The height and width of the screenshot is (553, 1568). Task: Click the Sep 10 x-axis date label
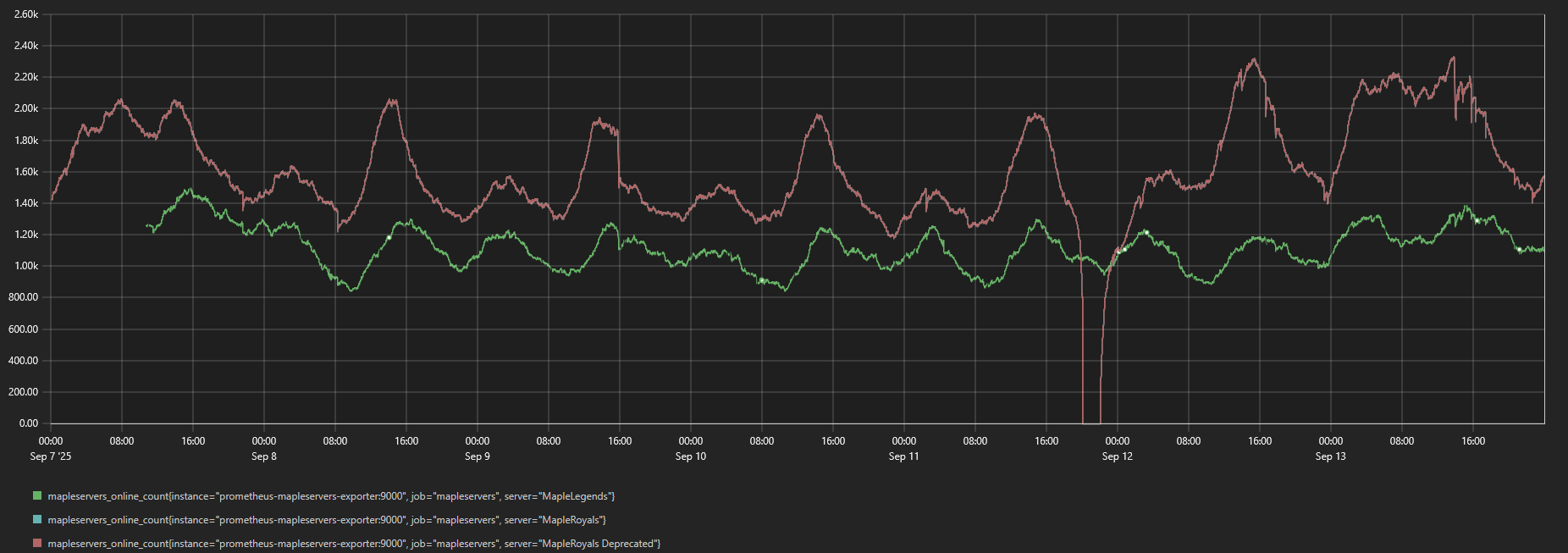pos(691,456)
